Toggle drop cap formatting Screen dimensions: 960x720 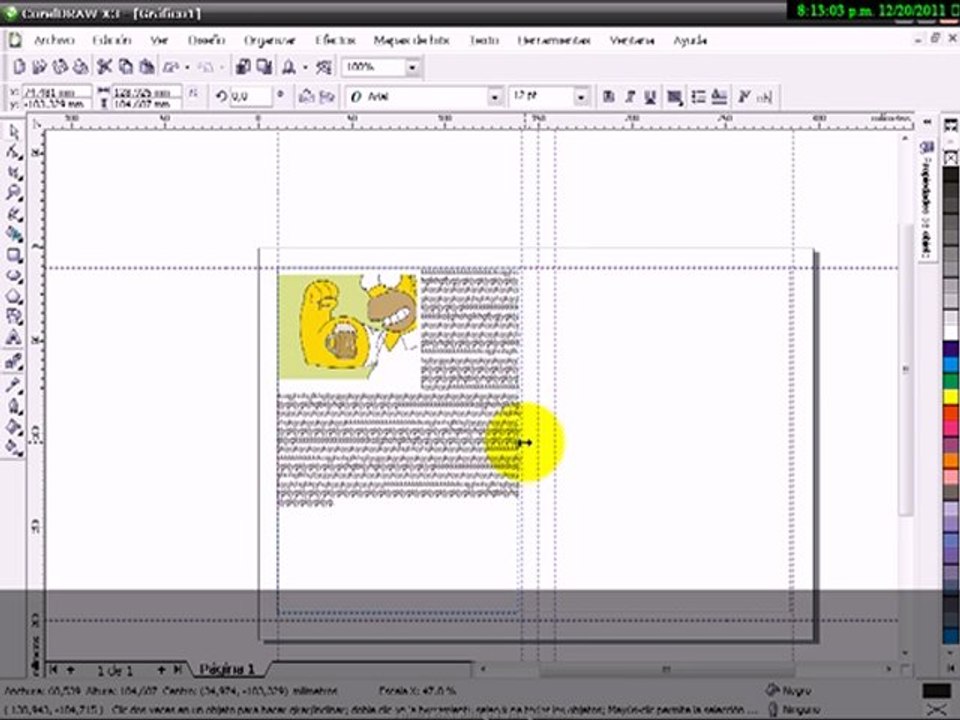point(719,96)
